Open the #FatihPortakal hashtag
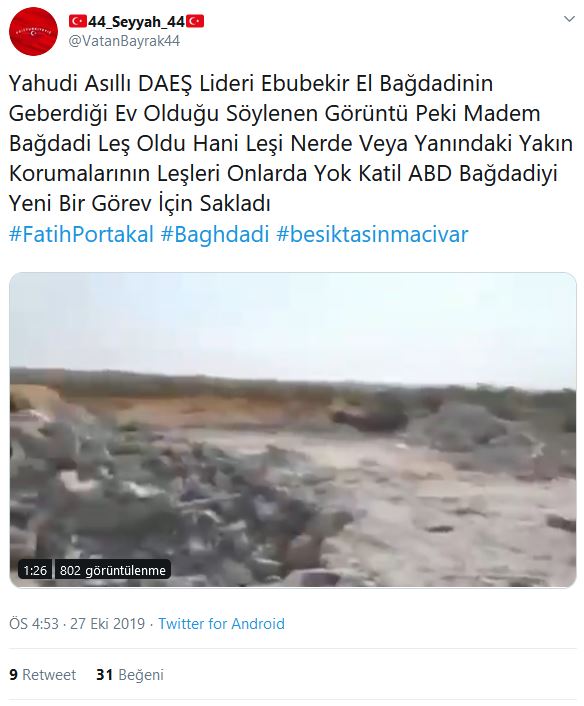The height and width of the screenshot is (706, 584). pyautogui.click(x=81, y=235)
